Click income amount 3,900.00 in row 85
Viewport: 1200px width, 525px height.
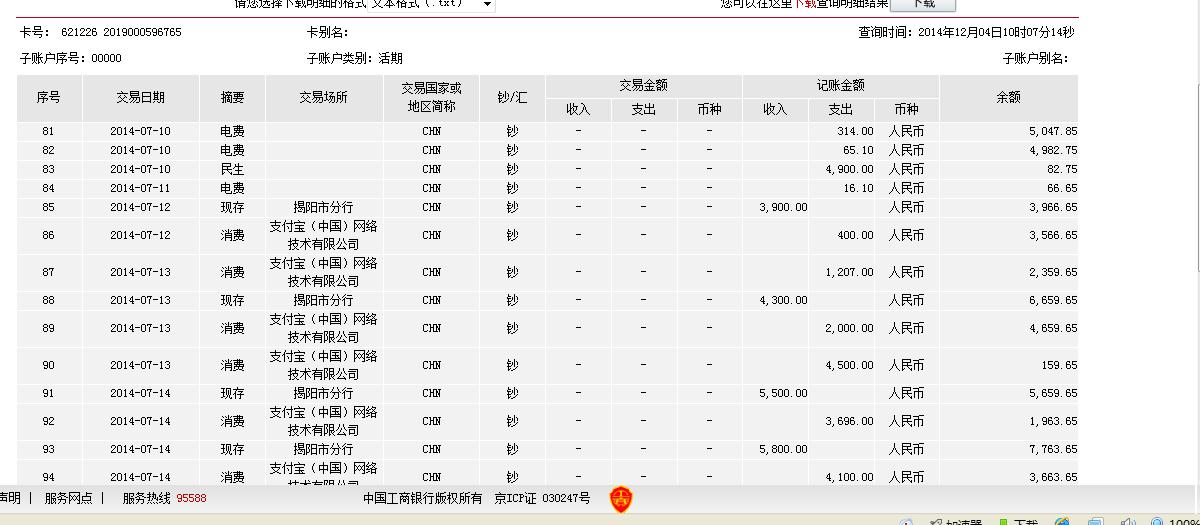coord(783,207)
